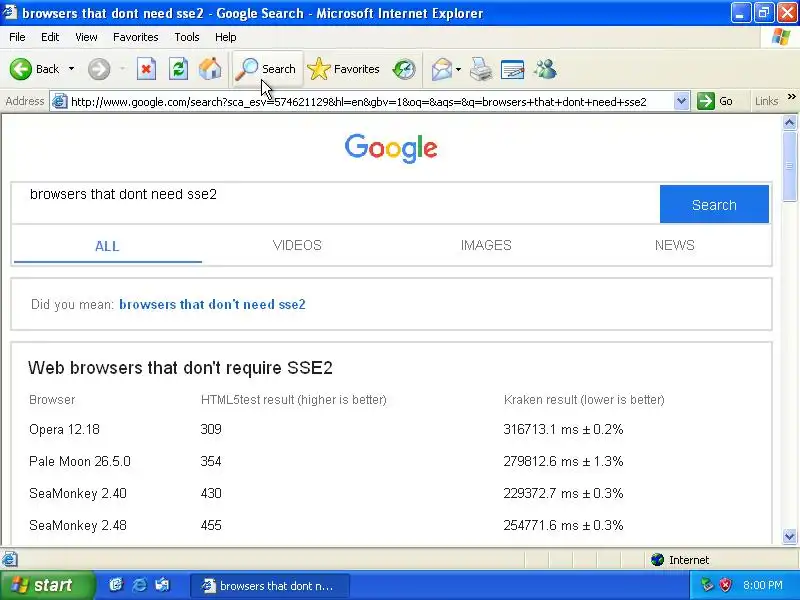The image size is (800, 600).
Task: Switch to the NEWS tab
Action: (x=674, y=245)
